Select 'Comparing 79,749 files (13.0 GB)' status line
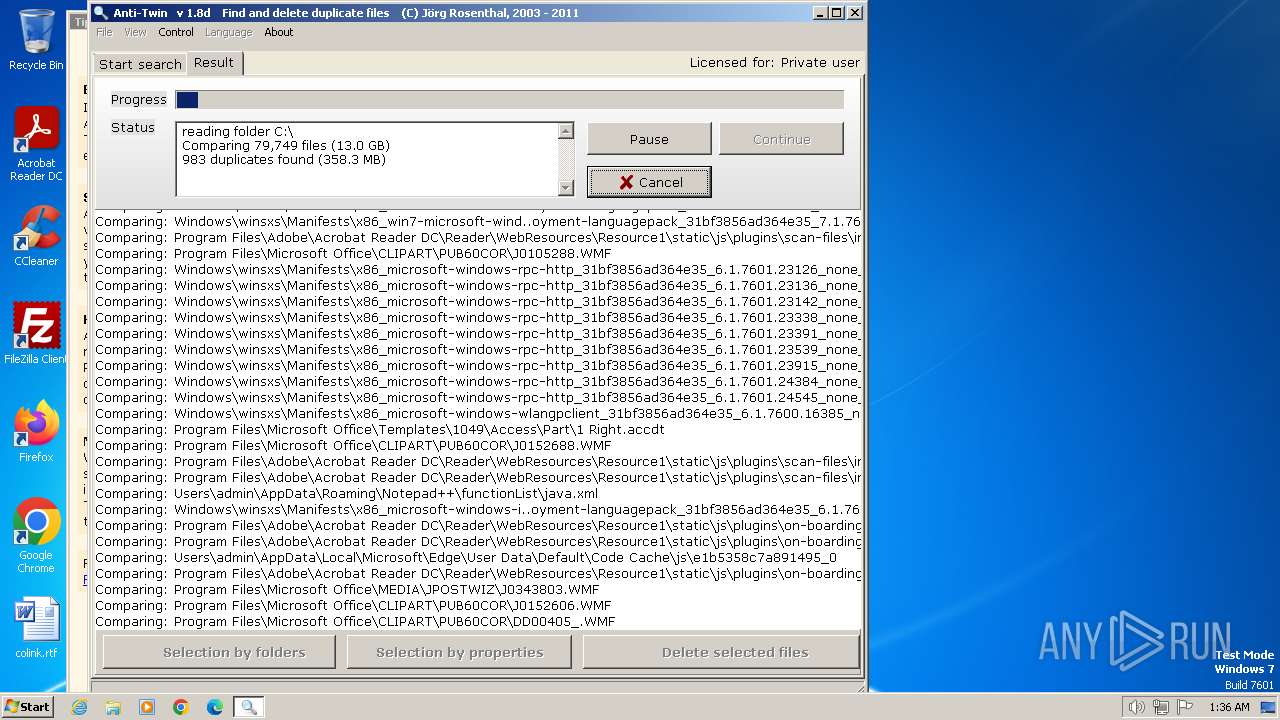 tap(285, 145)
